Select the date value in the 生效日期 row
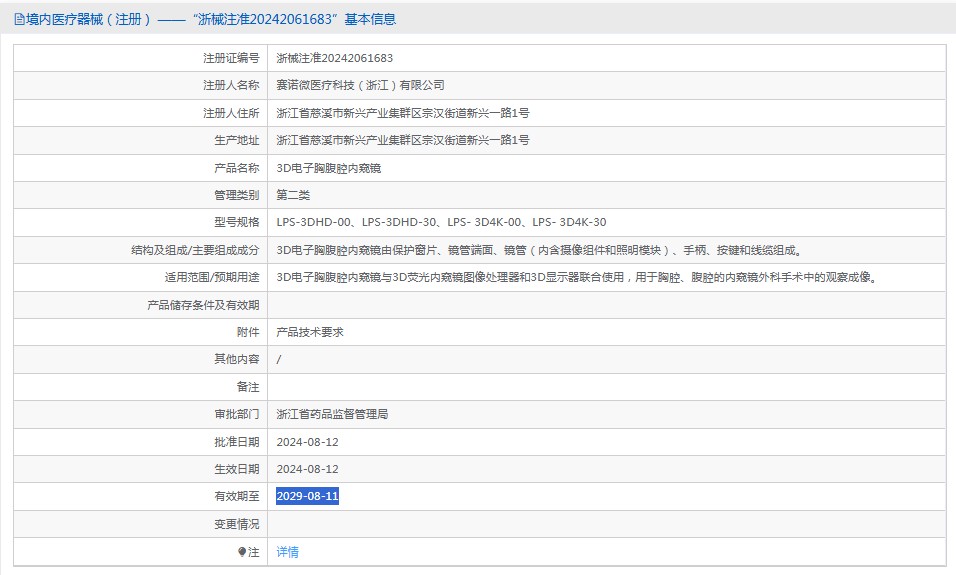Image resolution: width=956 pixels, height=575 pixels. click(307, 469)
